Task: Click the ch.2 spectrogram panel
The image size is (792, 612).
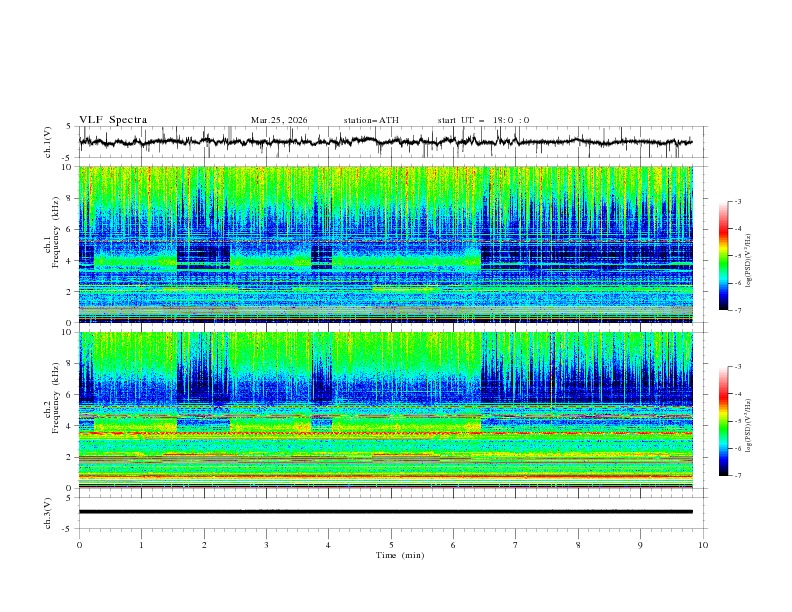Action: pyautogui.click(x=385, y=410)
